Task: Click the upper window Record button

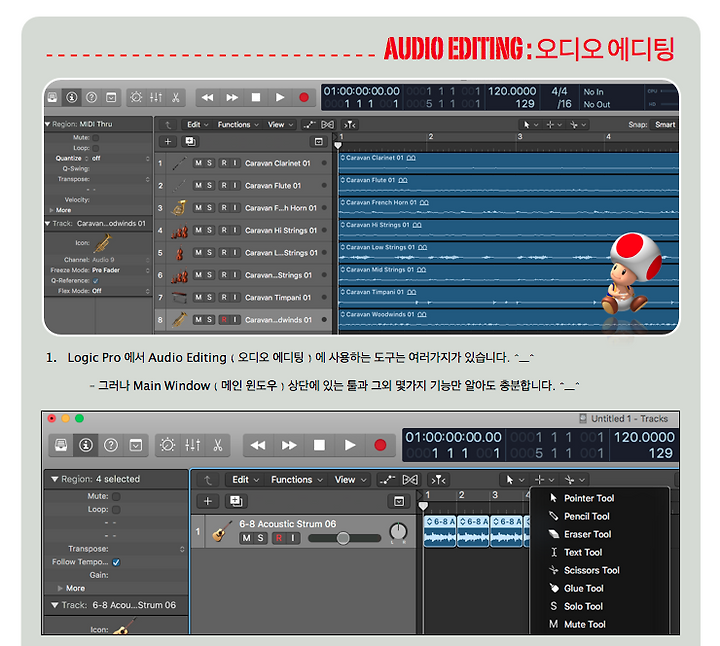Action: [304, 97]
